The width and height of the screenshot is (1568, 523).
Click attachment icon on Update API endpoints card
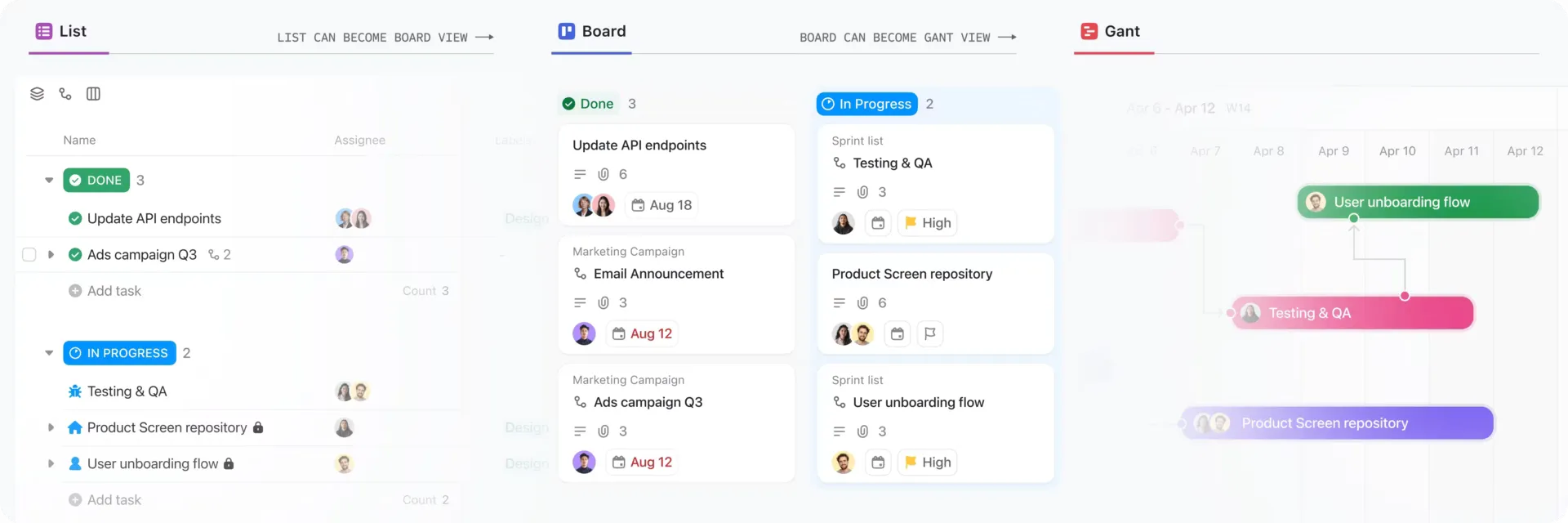click(604, 174)
